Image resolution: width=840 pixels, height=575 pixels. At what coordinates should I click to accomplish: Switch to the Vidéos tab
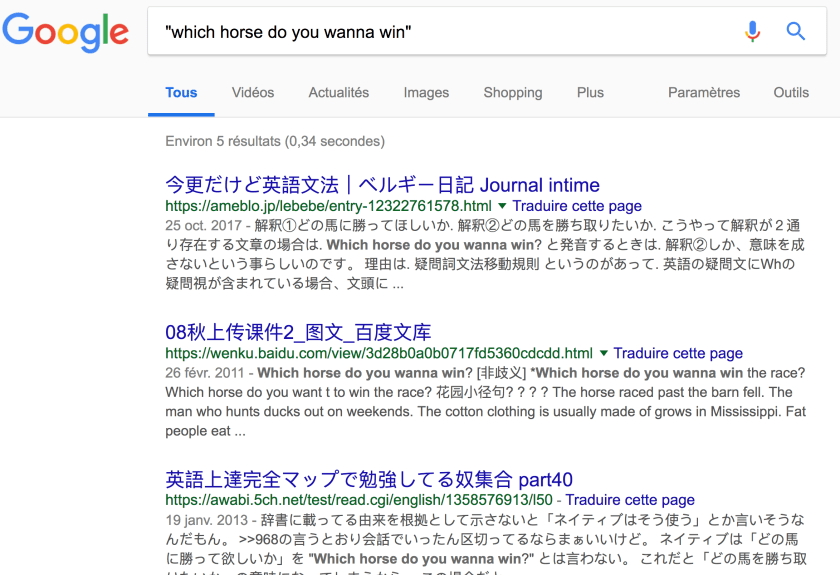(x=253, y=93)
